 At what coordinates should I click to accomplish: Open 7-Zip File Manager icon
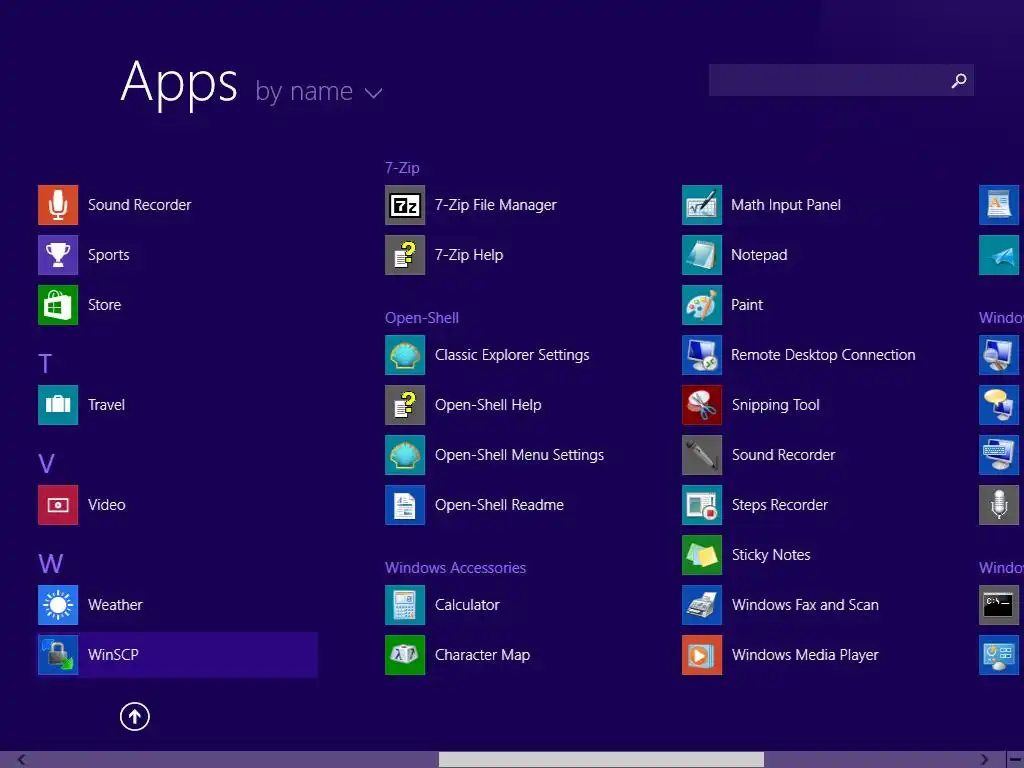[x=405, y=204]
